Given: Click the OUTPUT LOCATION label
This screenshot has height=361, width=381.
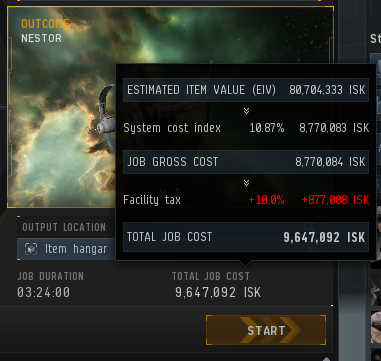Looking at the screenshot, I should click(x=64, y=227).
